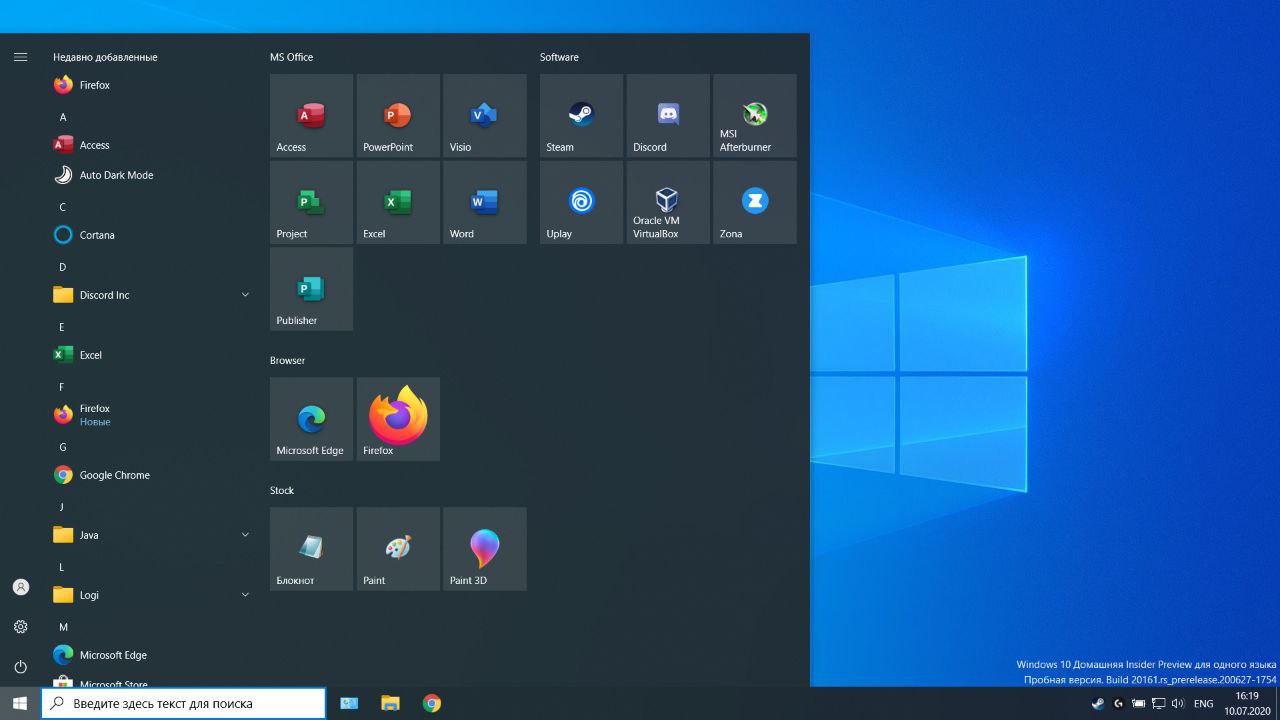The image size is (1280, 720).
Task: Expand the Logi folder chevron
Action: click(245, 595)
